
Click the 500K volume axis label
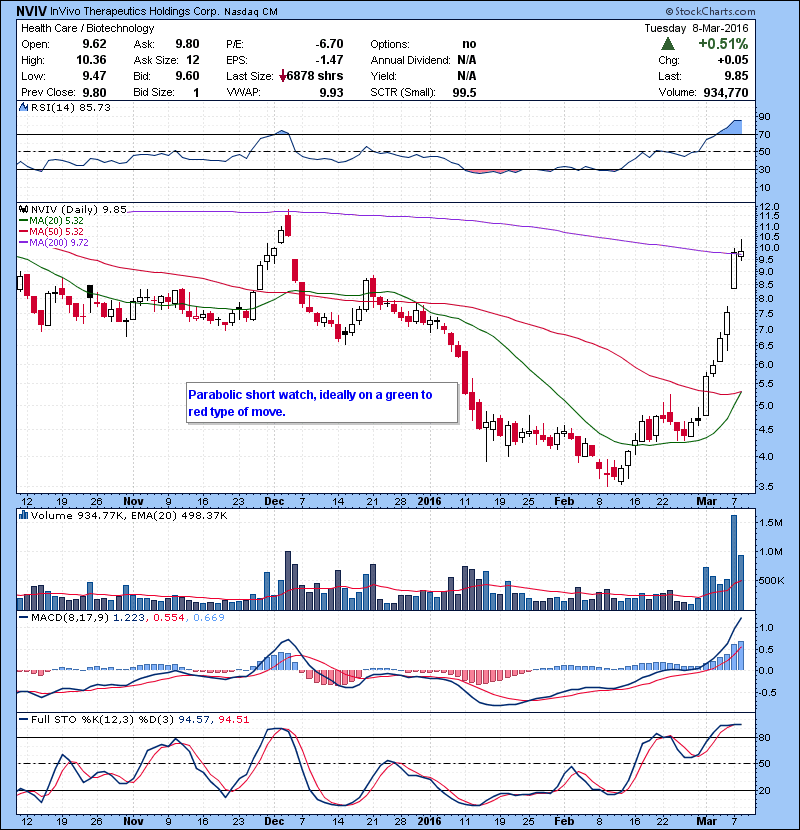[x=771, y=580]
